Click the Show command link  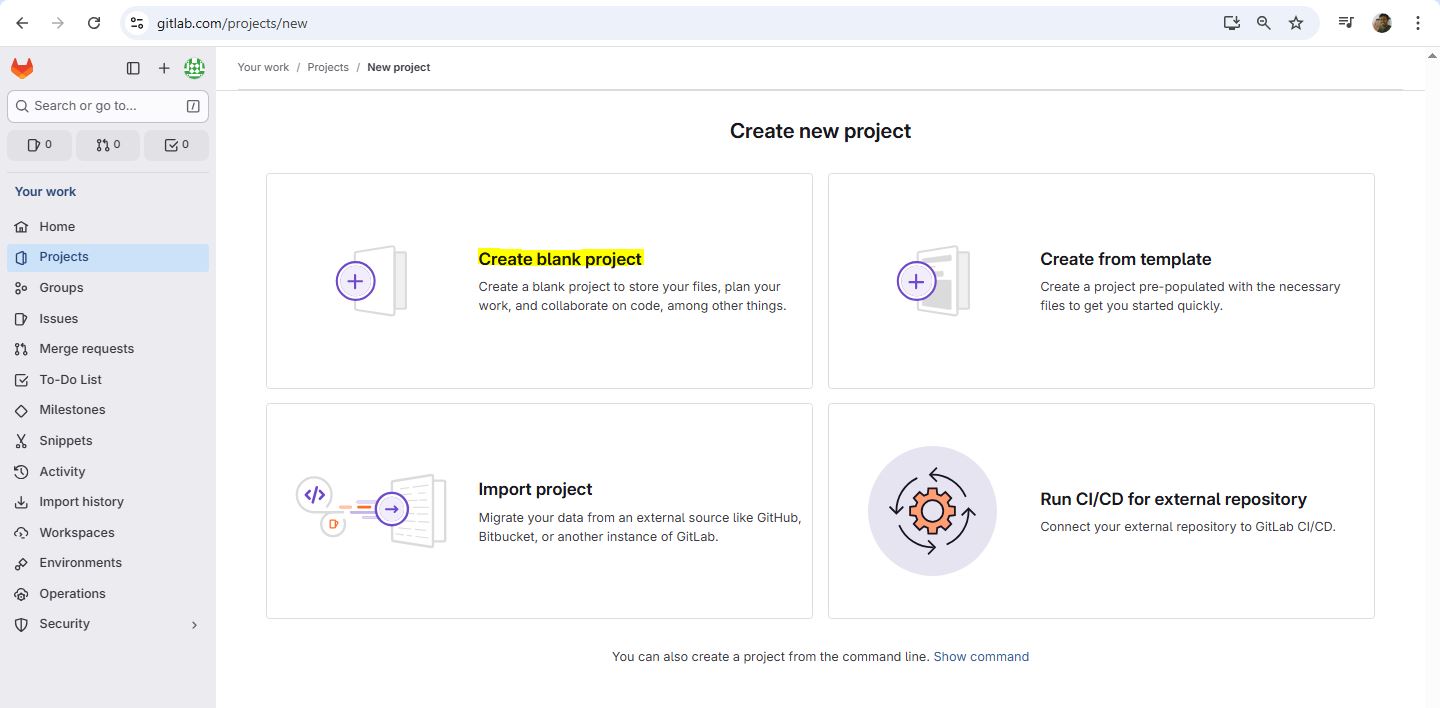pyautogui.click(x=981, y=657)
